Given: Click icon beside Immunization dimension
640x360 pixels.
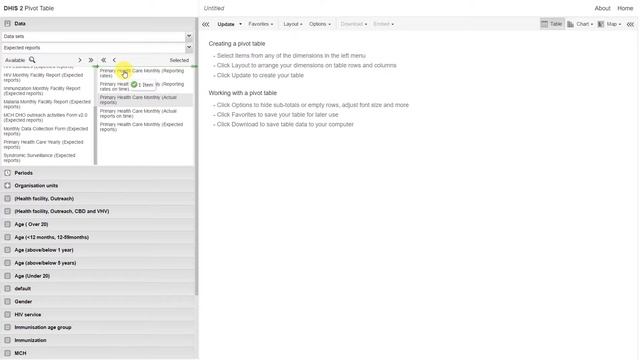Looking at the screenshot, I should 7,340.
